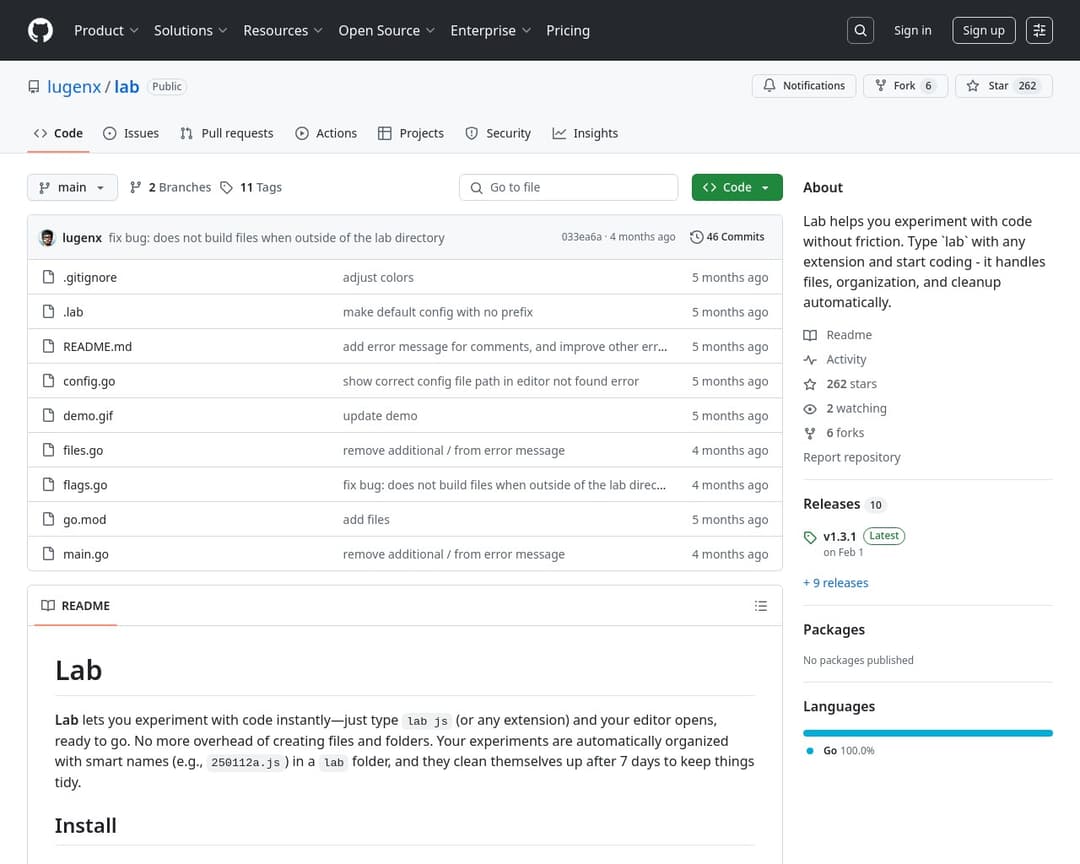Click the Readme link in About
1080x864 pixels.
[x=838, y=335]
